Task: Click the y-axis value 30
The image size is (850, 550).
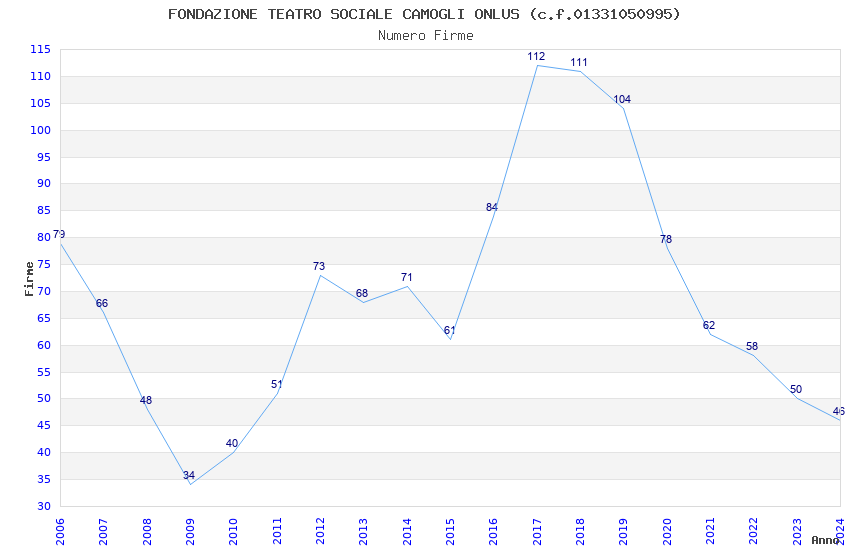Action: click(44, 506)
